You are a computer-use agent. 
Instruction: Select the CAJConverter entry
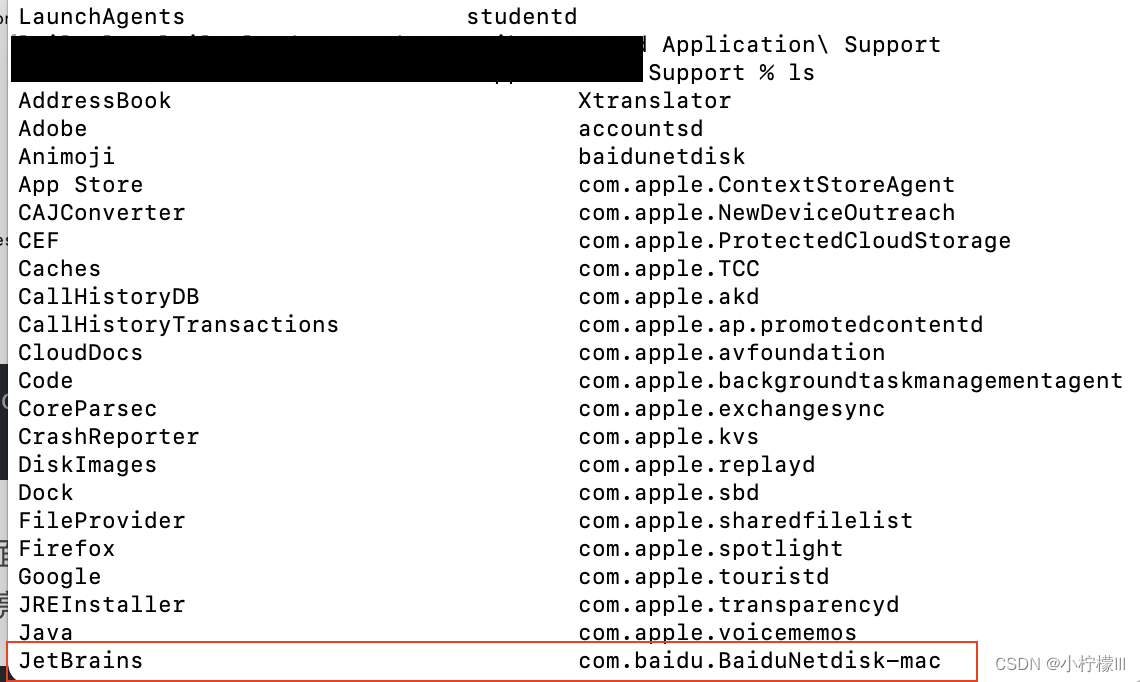[x=101, y=213]
